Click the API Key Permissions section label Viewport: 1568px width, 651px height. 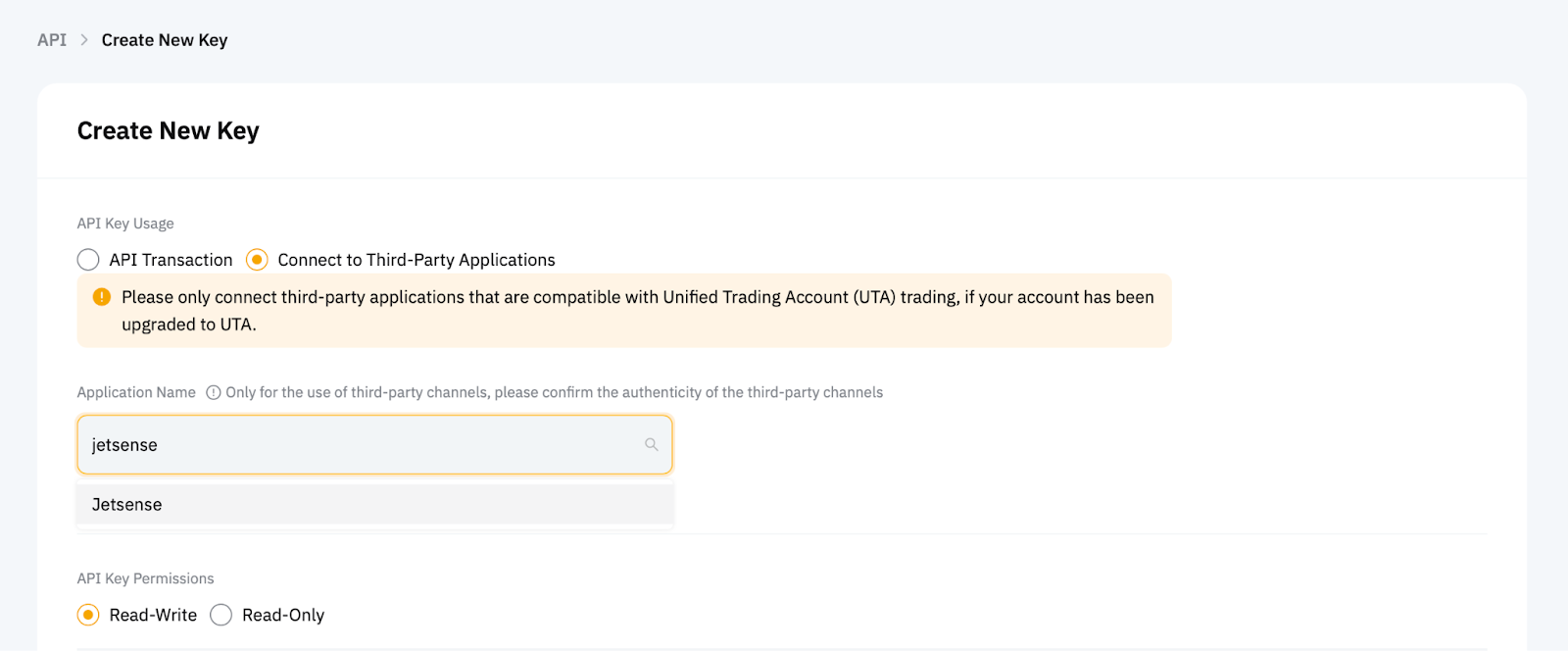145,578
